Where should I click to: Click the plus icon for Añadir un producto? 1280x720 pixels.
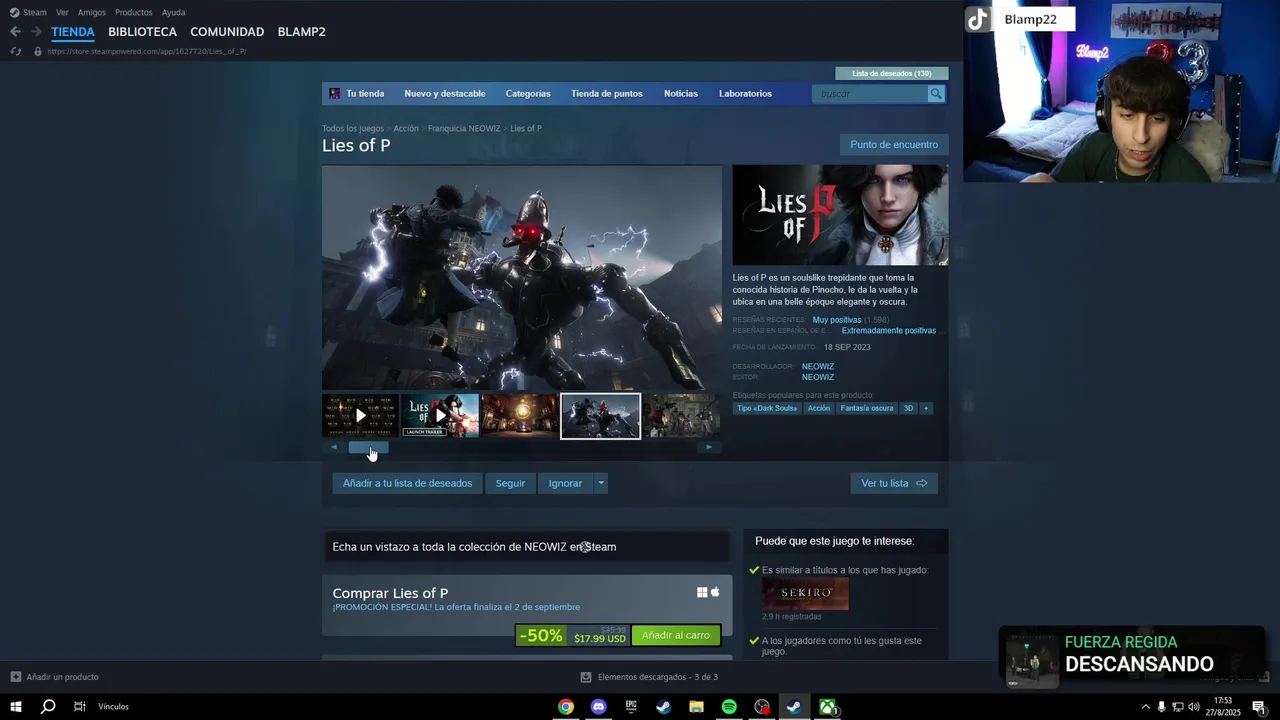[x=15, y=677]
